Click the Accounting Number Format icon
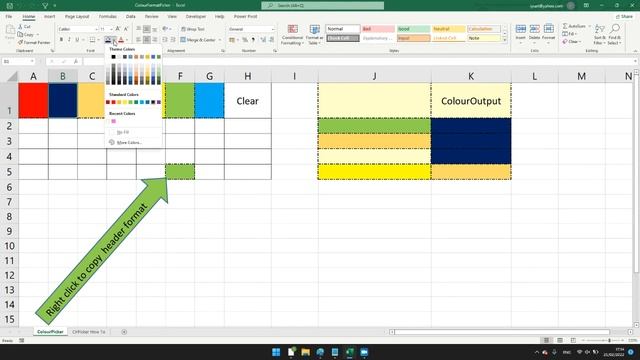The height and width of the screenshot is (360, 640). click(x=232, y=40)
